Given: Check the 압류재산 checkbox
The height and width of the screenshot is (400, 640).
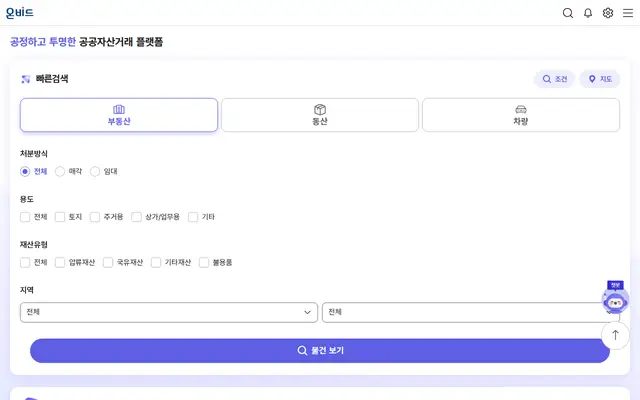Looking at the screenshot, I should point(60,262).
